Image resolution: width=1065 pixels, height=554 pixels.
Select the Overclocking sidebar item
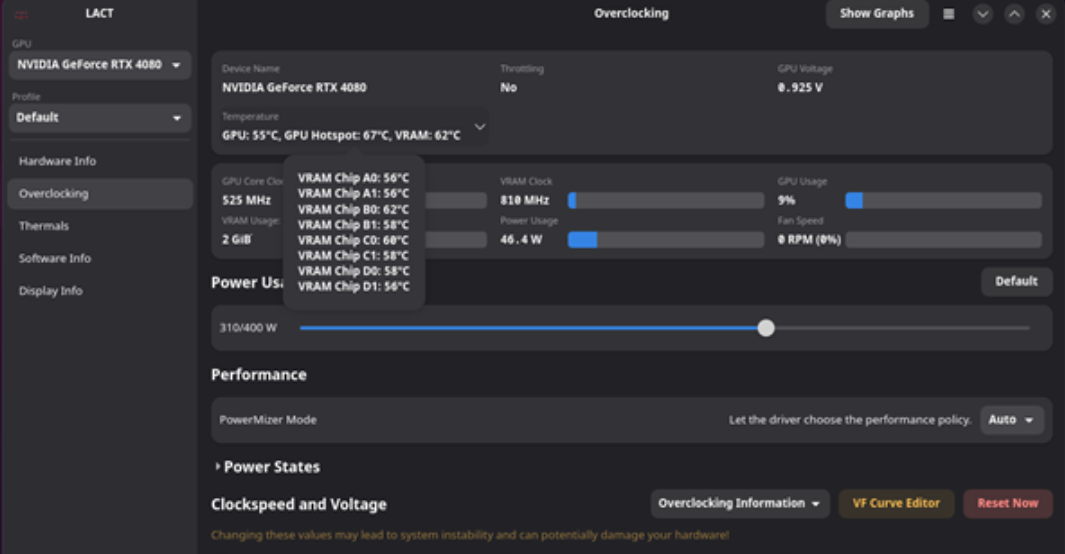tap(100, 194)
